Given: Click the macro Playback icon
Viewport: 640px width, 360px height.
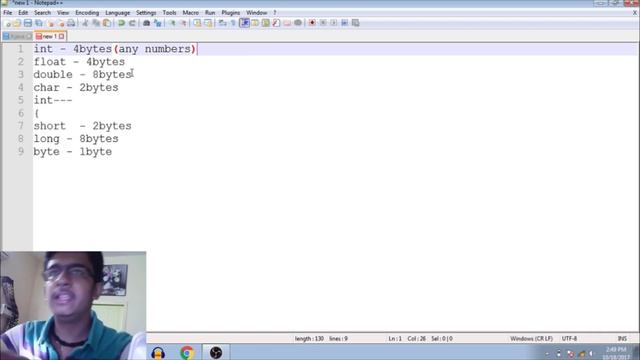Looking at the screenshot, I should 333,23.
